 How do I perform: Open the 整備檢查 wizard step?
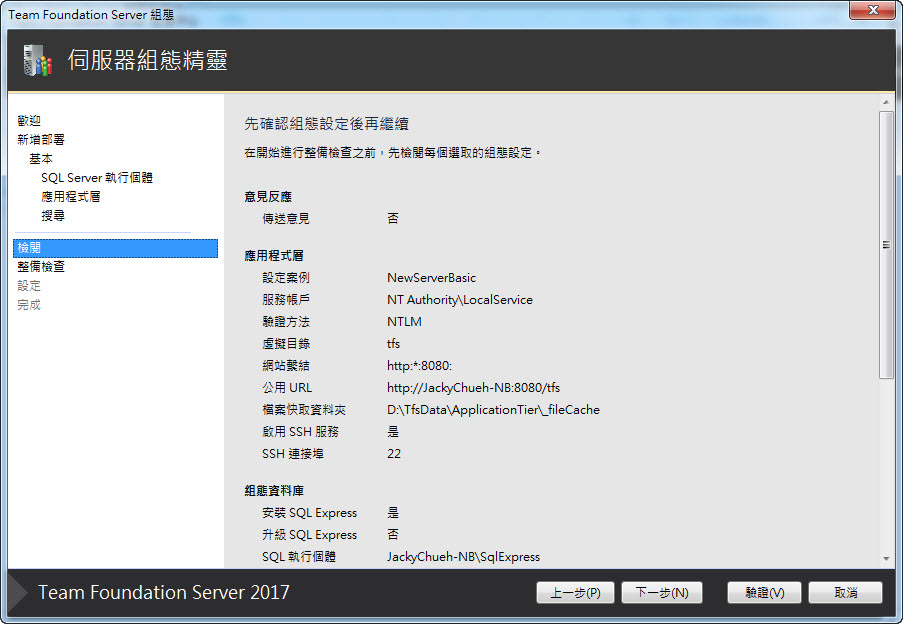click(x=41, y=266)
